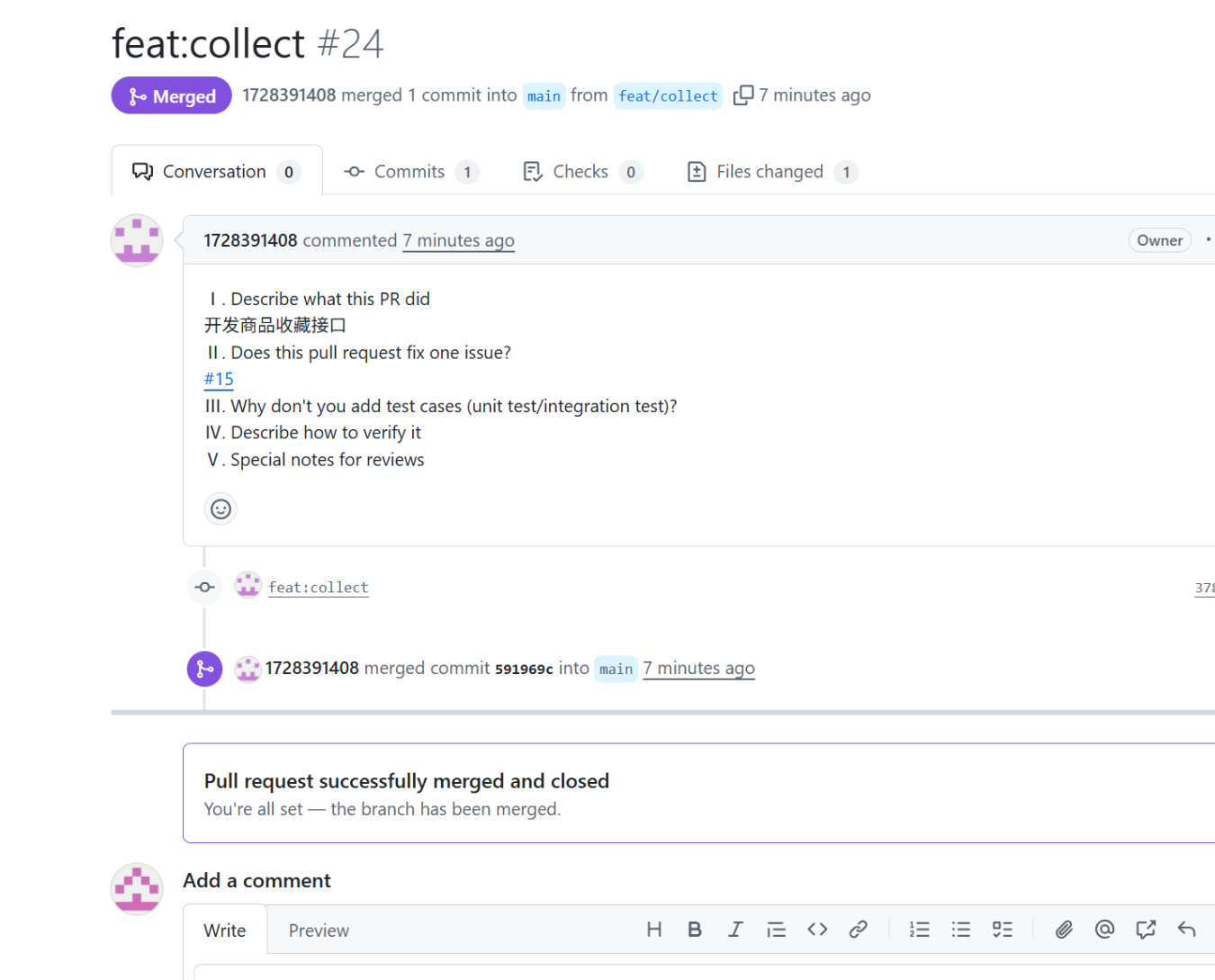Insert a numbered list

point(919,930)
